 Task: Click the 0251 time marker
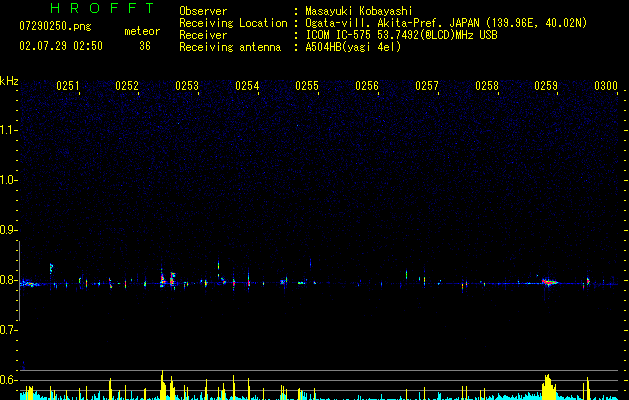coord(67,86)
